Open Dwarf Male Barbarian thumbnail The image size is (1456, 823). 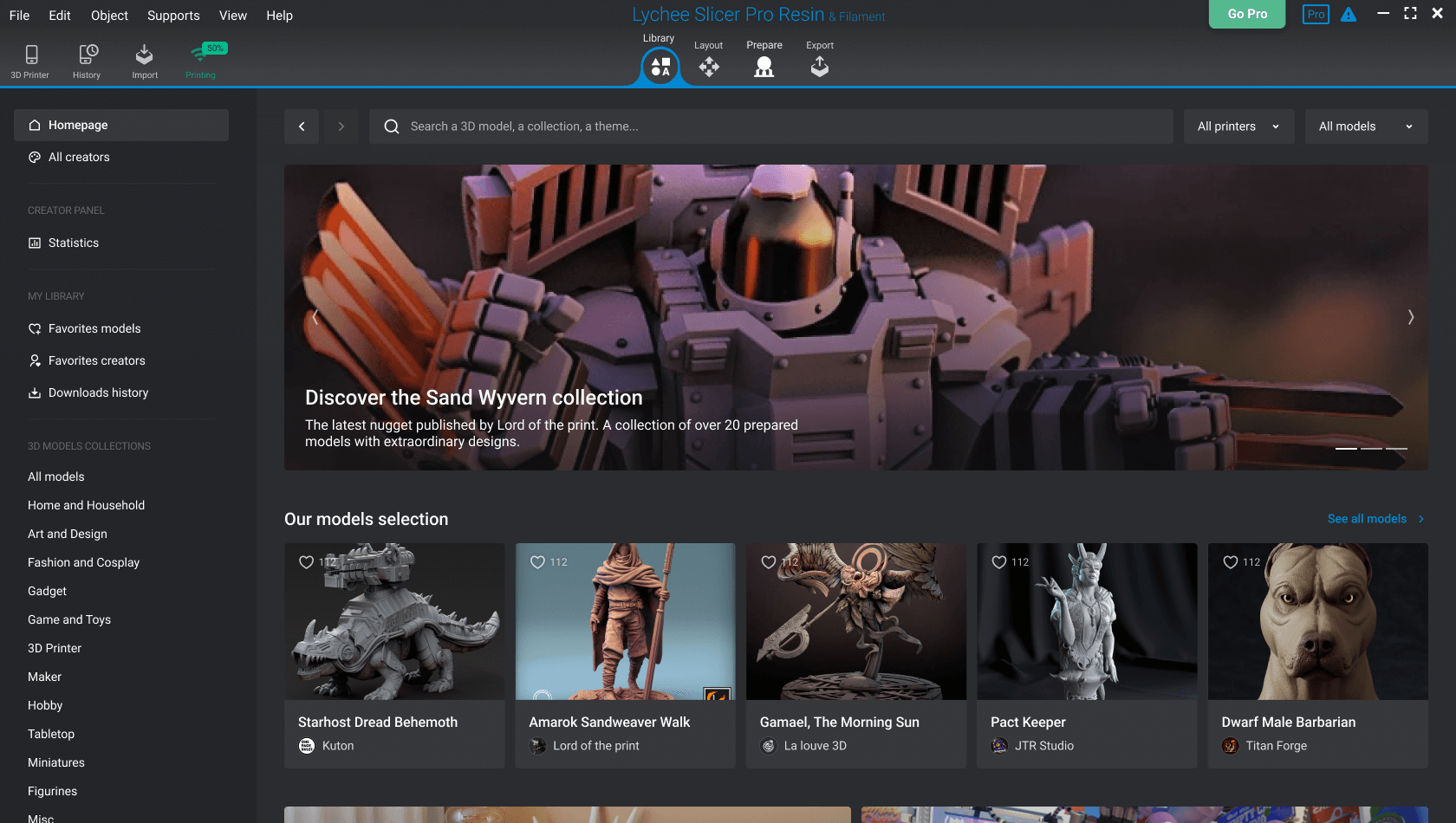tap(1317, 621)
